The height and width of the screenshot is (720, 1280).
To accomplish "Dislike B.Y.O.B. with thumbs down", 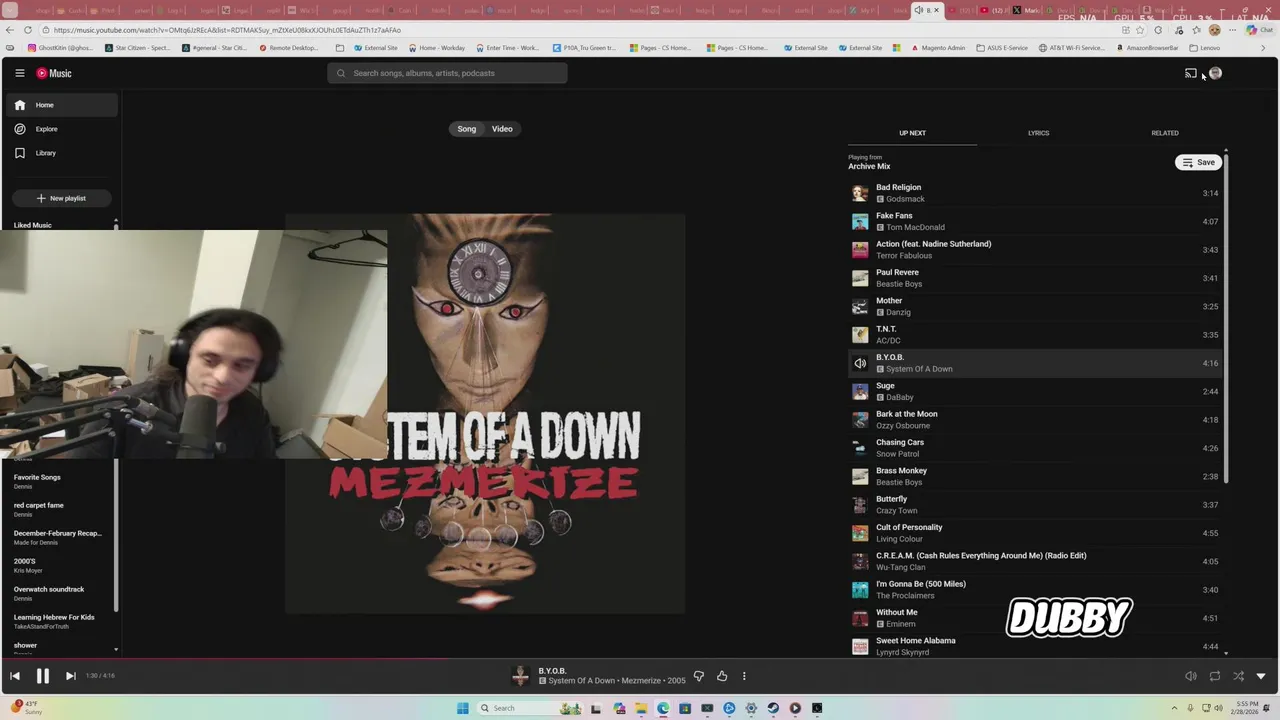I will [x=699, y=676].
